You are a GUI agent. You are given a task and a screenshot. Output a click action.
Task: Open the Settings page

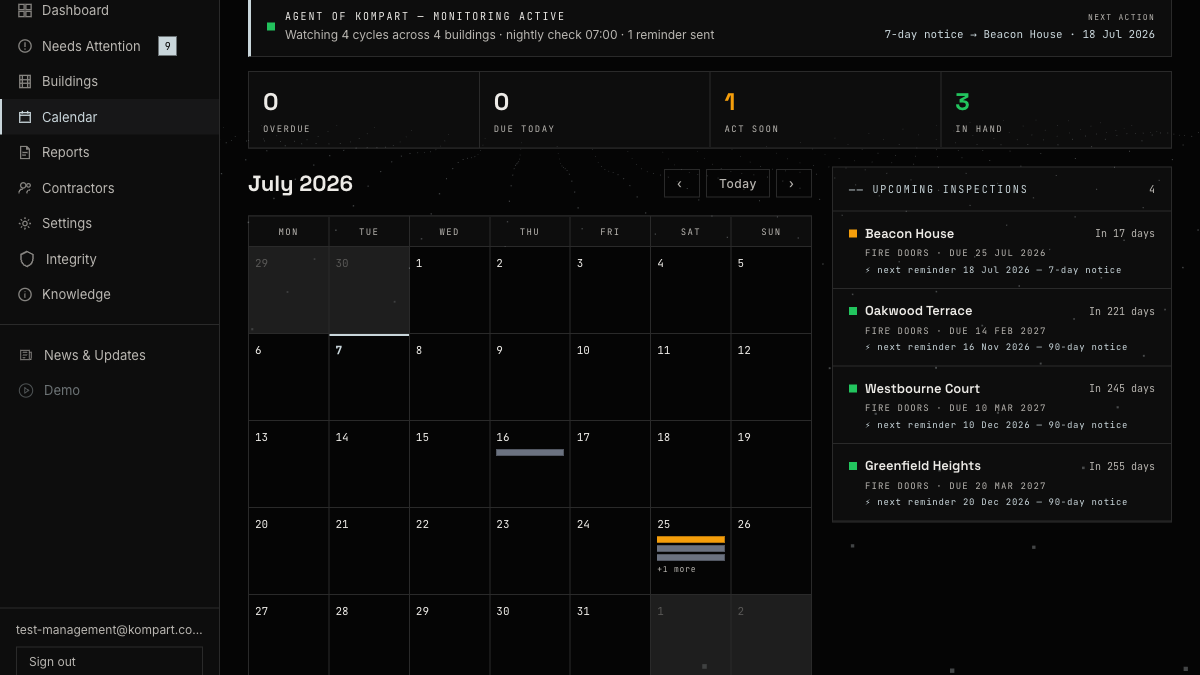[110, 223]
